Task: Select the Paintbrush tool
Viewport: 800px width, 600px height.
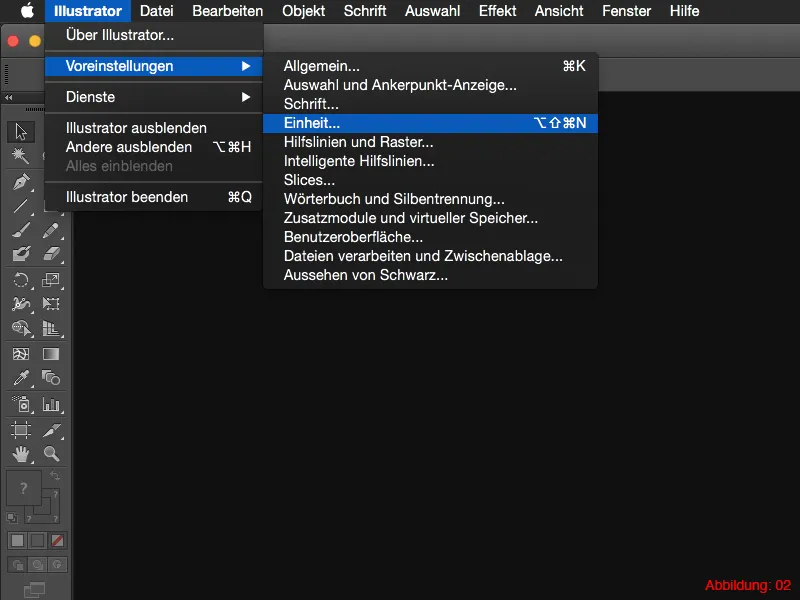Action: coord(21,230)
